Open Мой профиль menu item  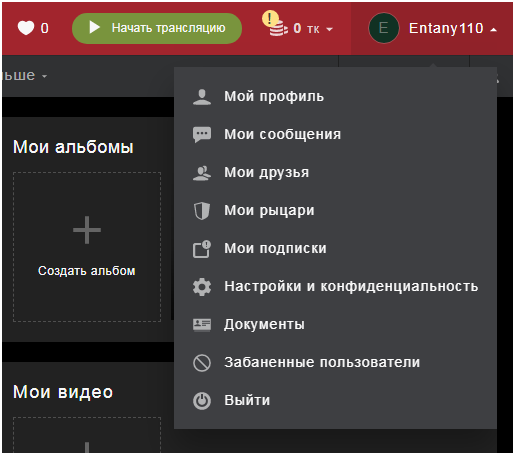pyautogui.click(x=335, y=97)
